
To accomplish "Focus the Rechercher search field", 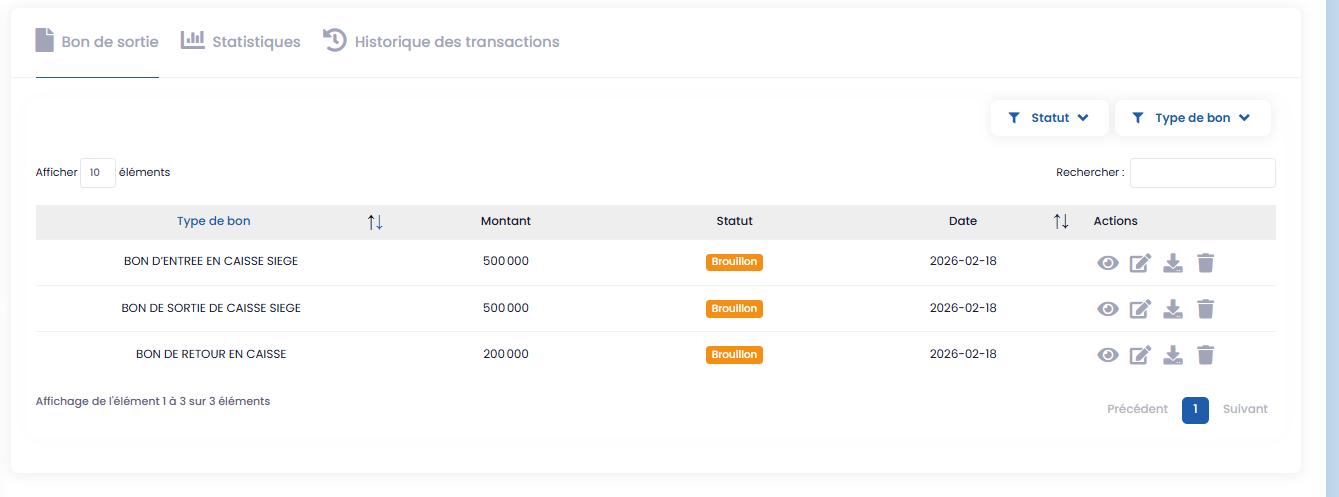I will point(1202,173).
